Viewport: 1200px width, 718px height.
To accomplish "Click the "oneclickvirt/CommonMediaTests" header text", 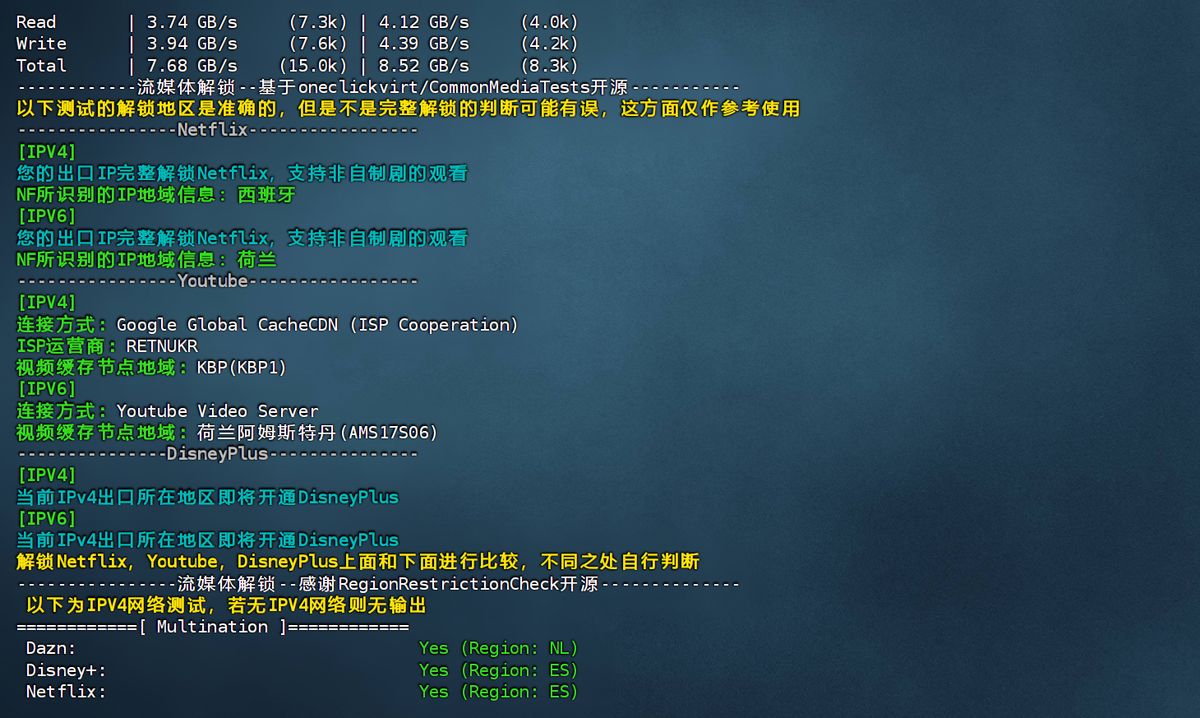I will coord(443,87).
